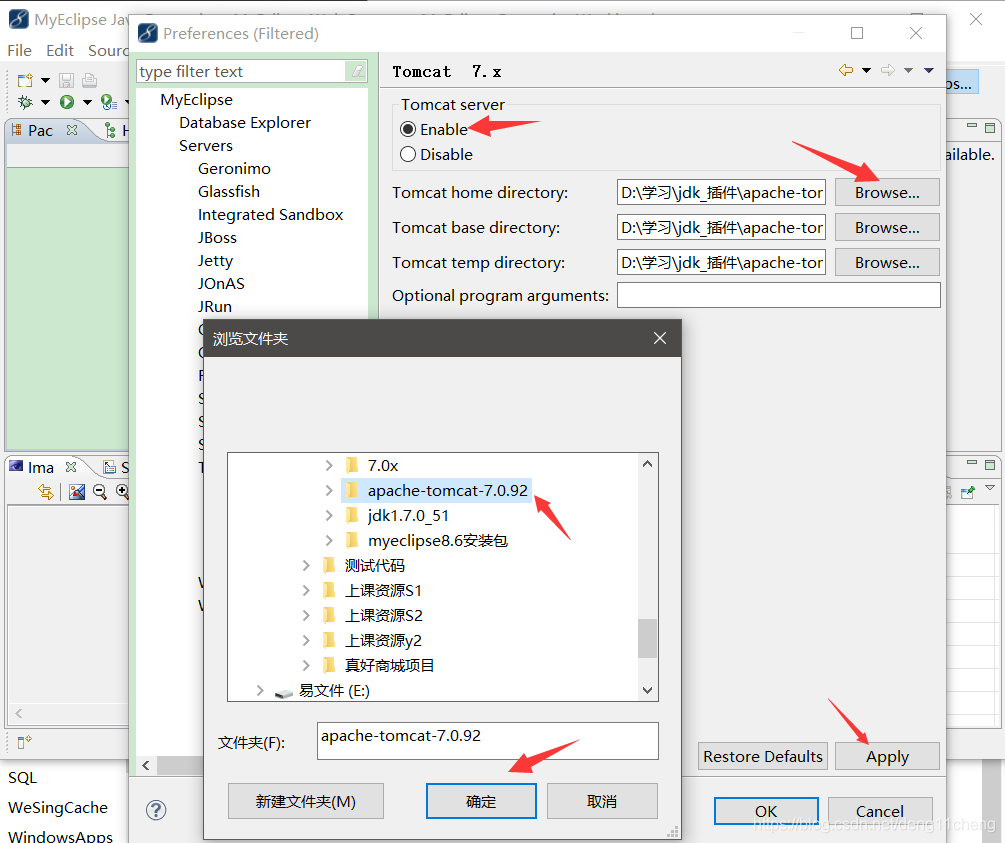Browse for Tomcat home directory
Viewport: 1005px width, 843px height.
point(887,192)
